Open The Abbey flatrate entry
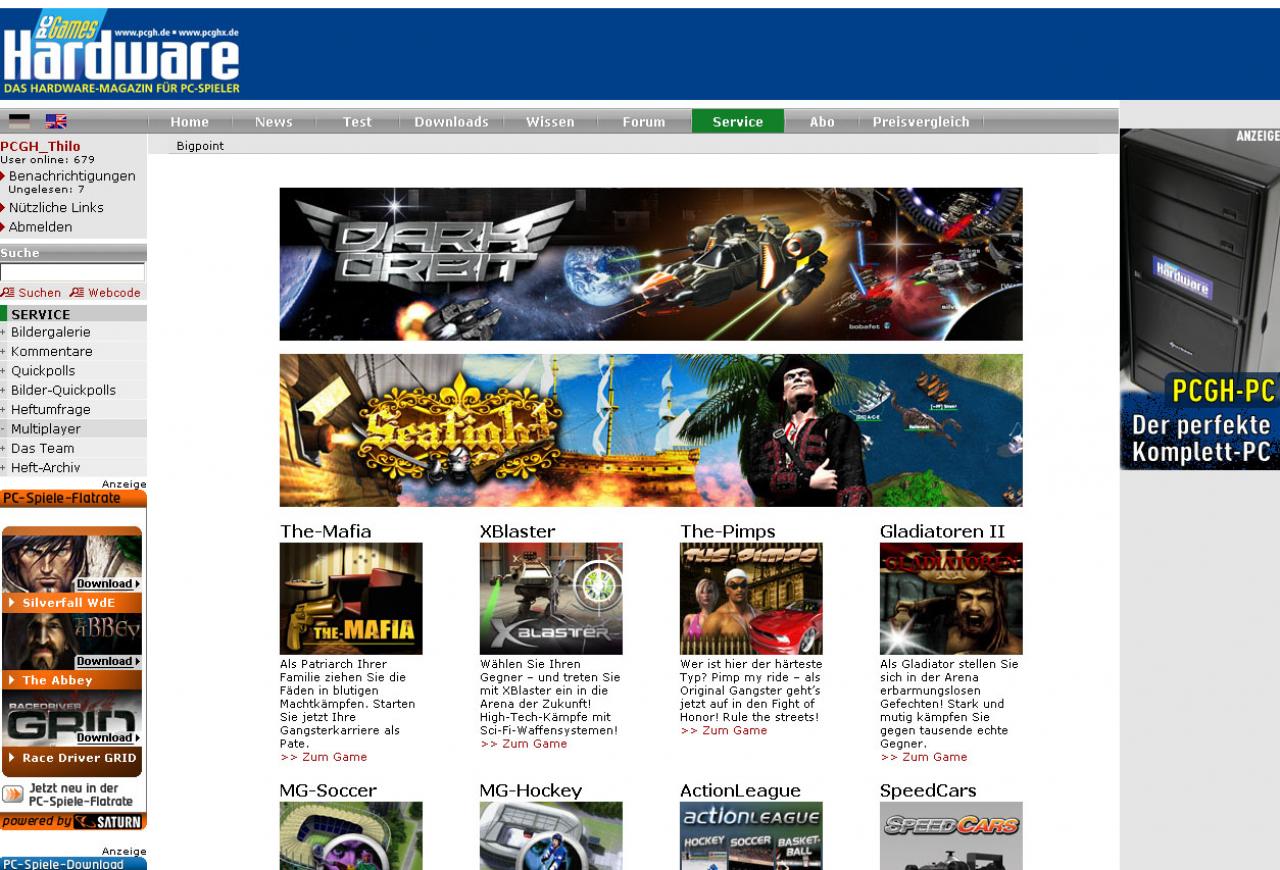The height and width of the screenshot is (870, 1280). pyautogui.click(x=72, y=680)
